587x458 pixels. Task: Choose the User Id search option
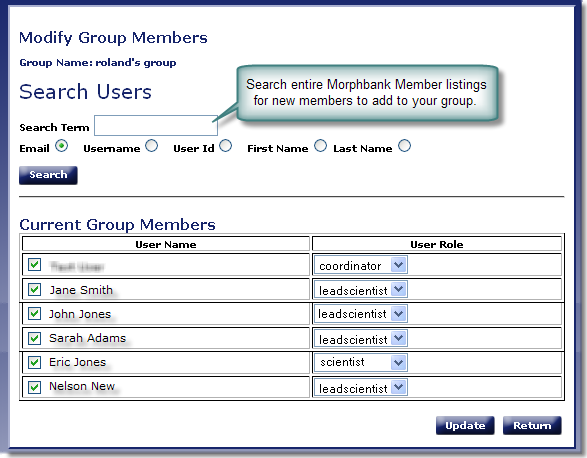pyautogui.click(x=226, y=146)
